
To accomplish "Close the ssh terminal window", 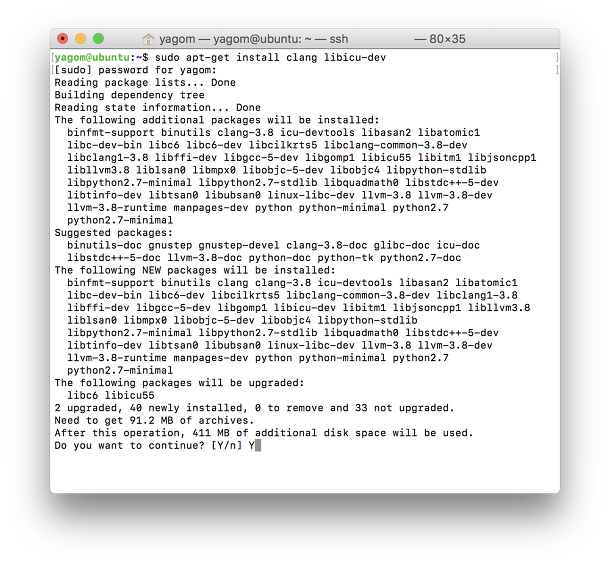I will click(63, 39).
